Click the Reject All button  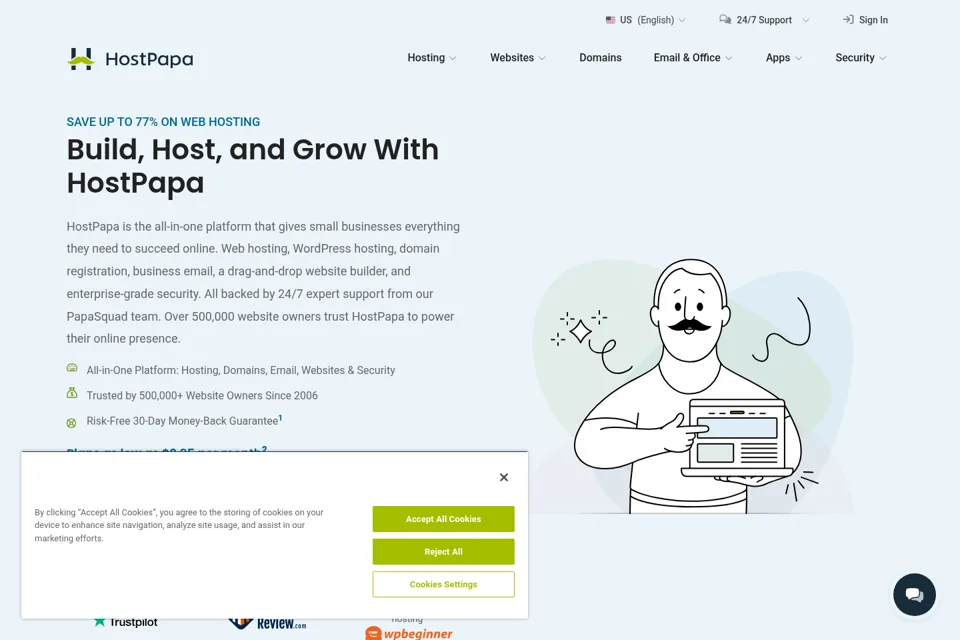point(443,552)
